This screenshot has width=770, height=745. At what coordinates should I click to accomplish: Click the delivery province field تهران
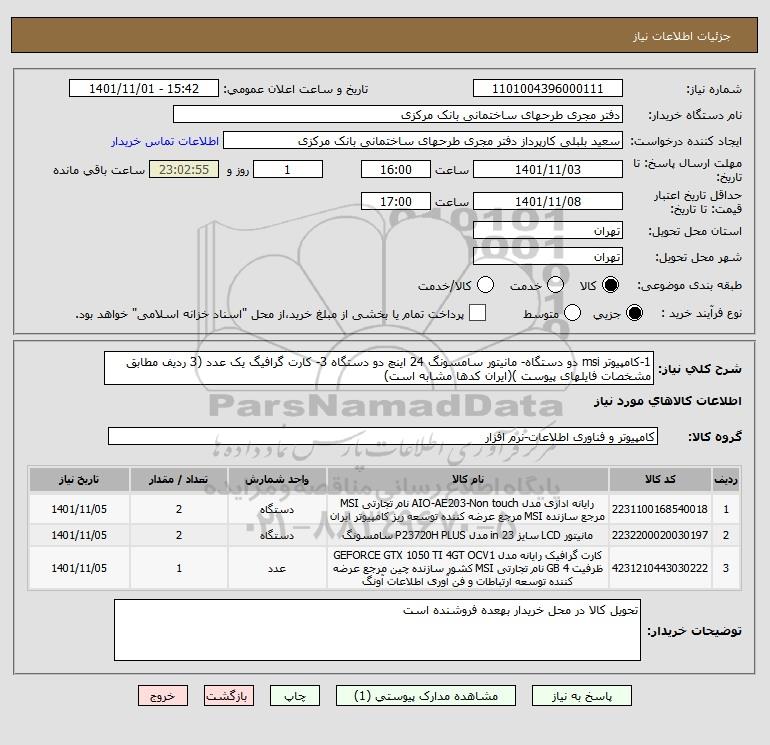548,230
